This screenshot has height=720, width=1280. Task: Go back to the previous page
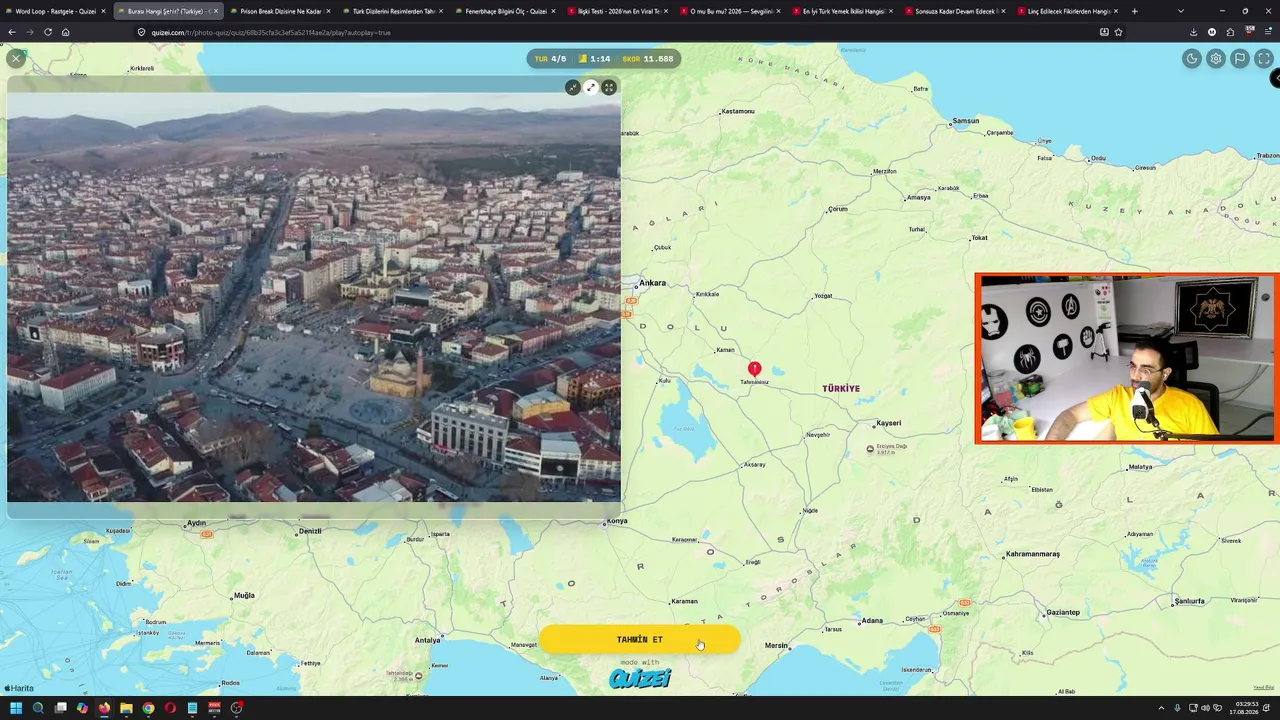click(x=12, y=32)
